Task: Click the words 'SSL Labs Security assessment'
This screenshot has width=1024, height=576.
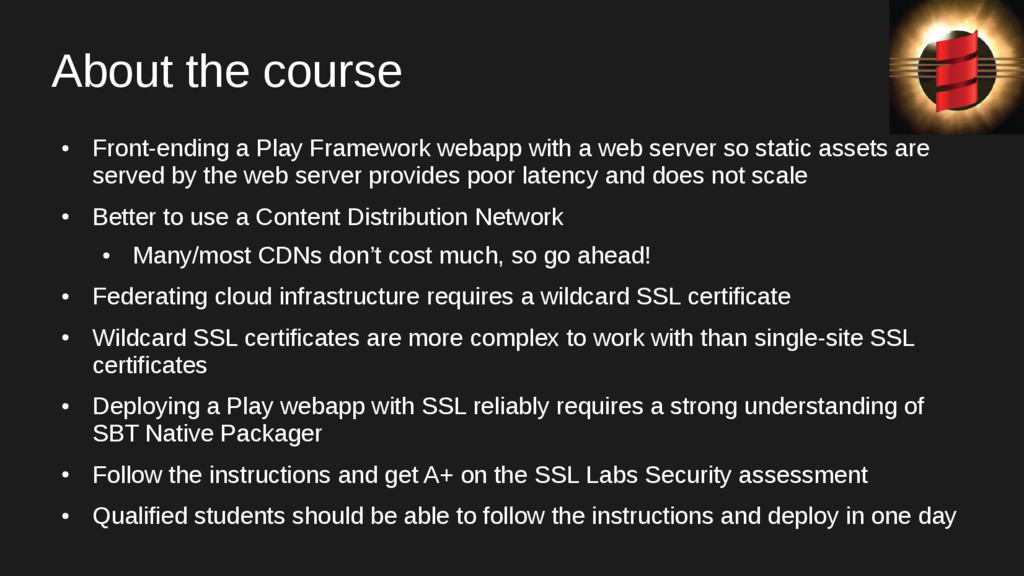Action: tap(701, 475)
